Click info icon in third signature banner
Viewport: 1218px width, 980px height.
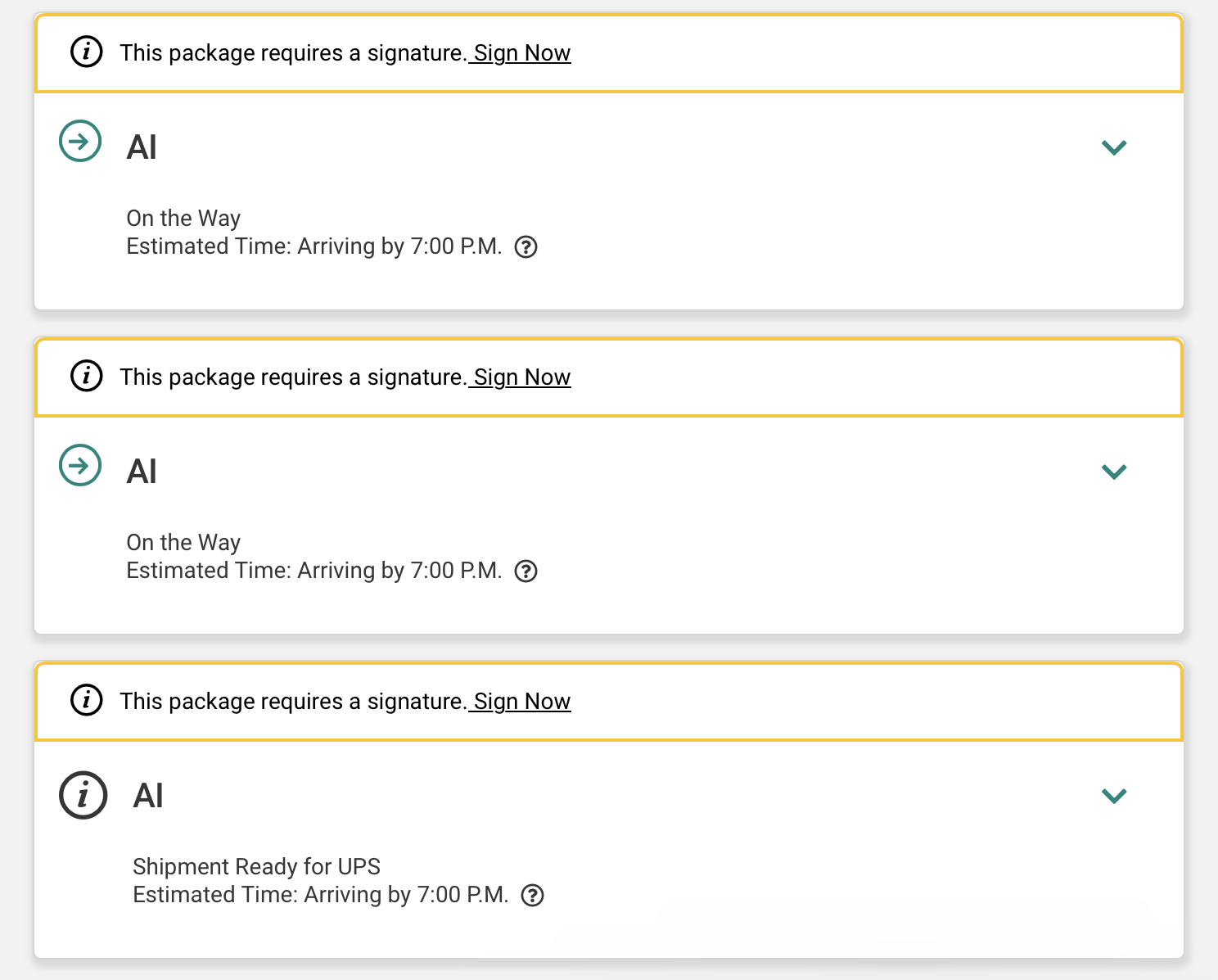(87, 701)
